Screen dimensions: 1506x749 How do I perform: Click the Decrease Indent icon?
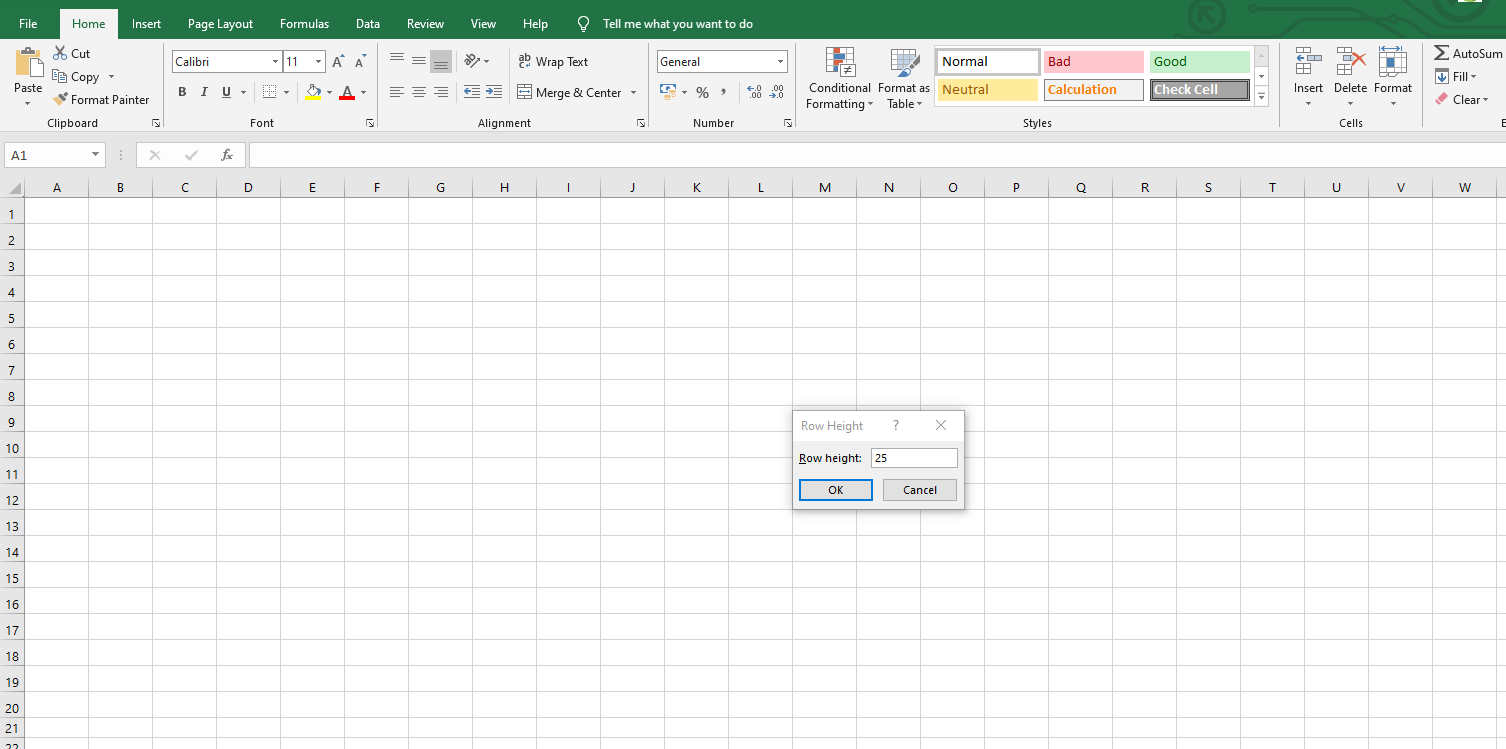click(470, 91)
